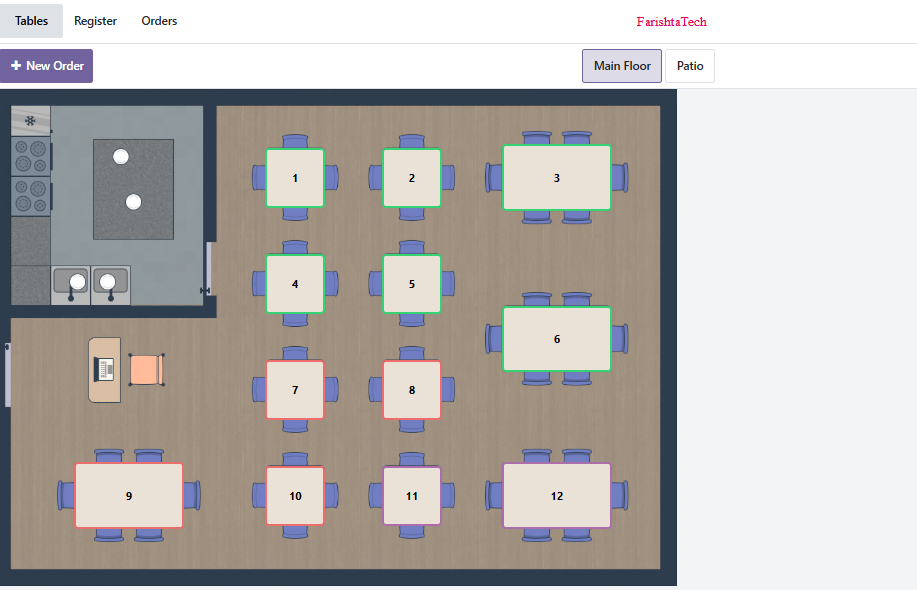
Task: Click the cash register icon
Action: [x=104, y=369]
